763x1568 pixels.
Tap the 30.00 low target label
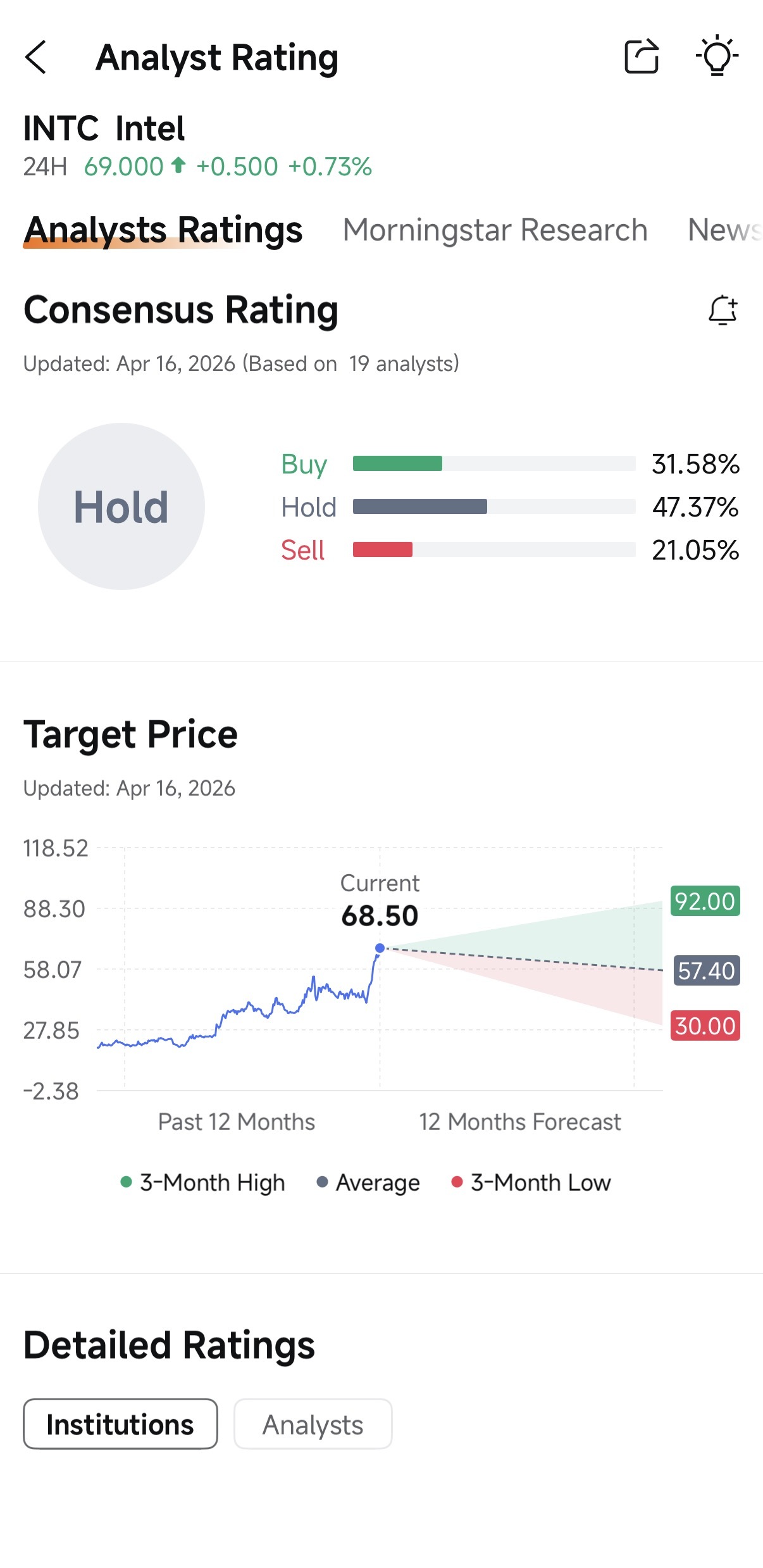pyautogui.click(x=705, y=1025)
